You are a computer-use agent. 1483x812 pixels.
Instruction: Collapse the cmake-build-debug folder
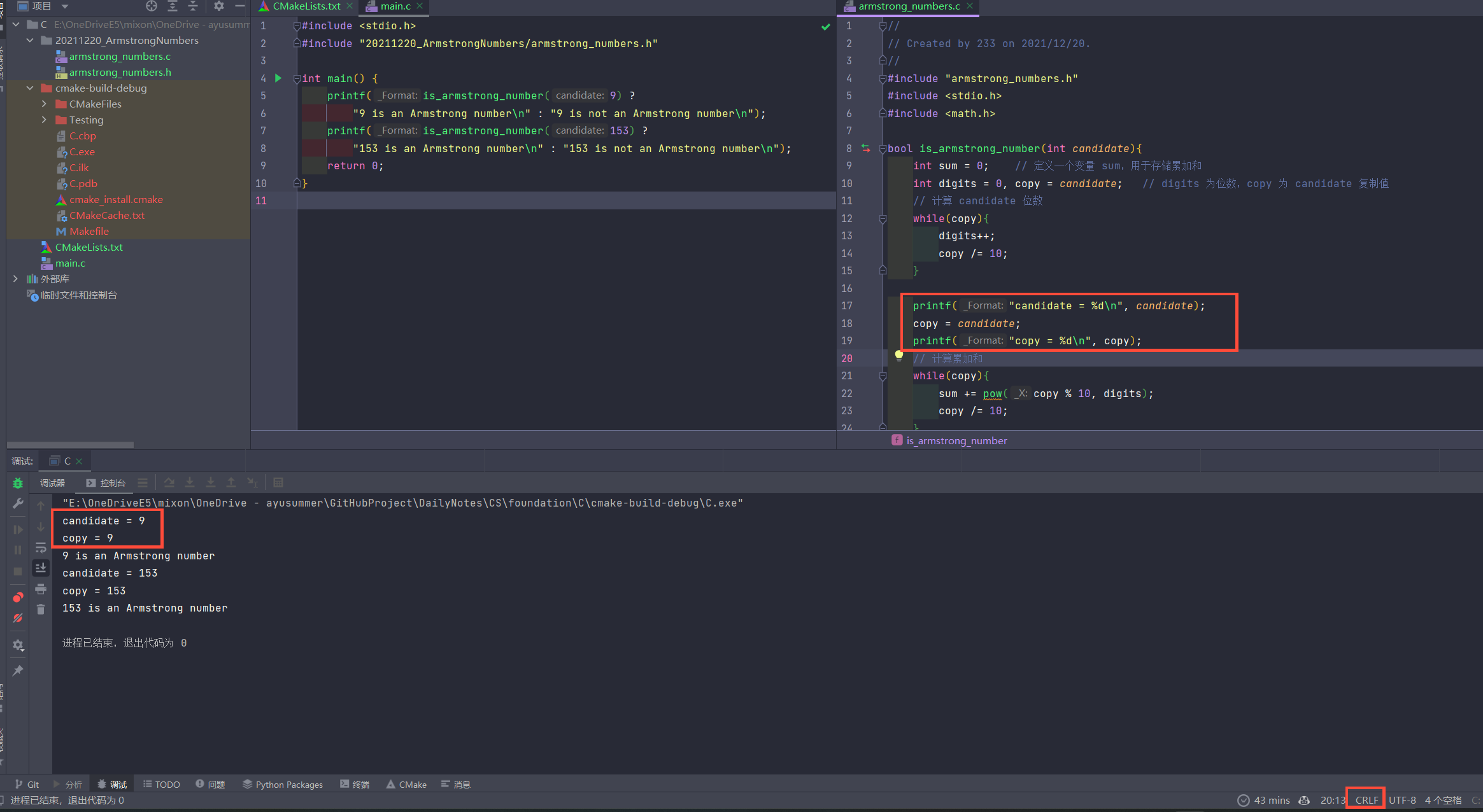coord(30,88)
